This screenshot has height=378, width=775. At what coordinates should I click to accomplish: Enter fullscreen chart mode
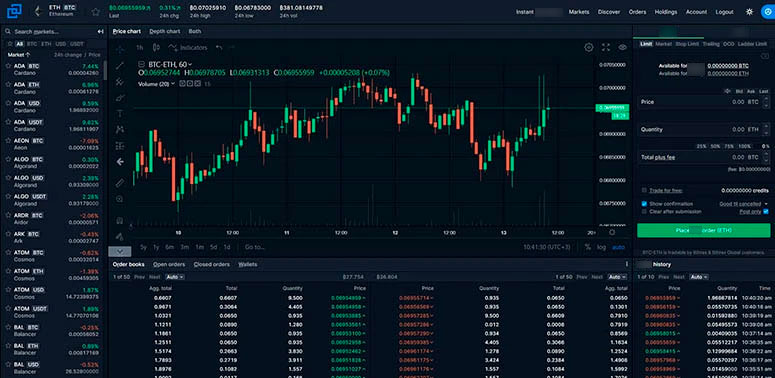click(x=606, y=47)
